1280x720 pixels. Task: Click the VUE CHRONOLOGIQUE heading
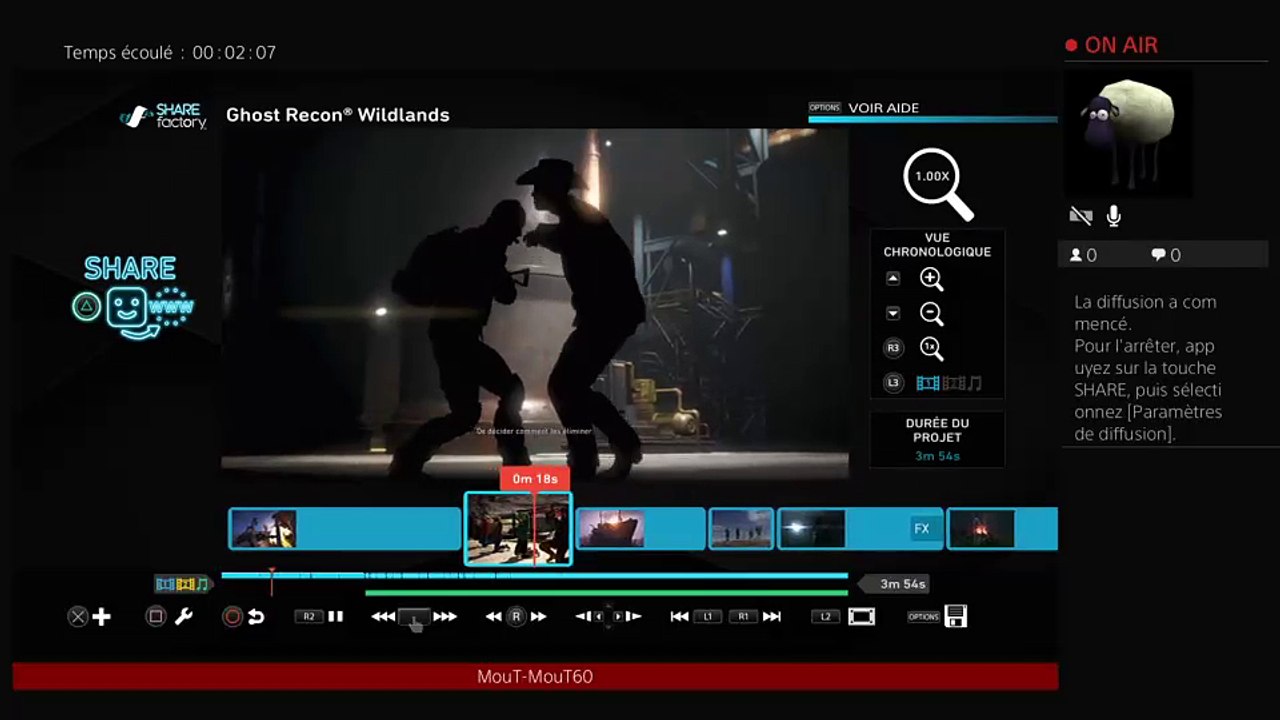[937, 245]
